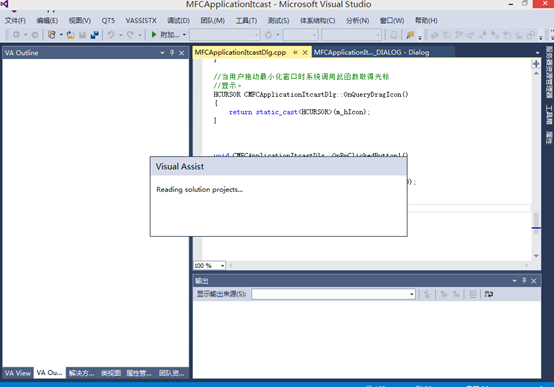Click the return static_cast code line
This screenshot has height=387, width=554.
click(x=300, y=112)
